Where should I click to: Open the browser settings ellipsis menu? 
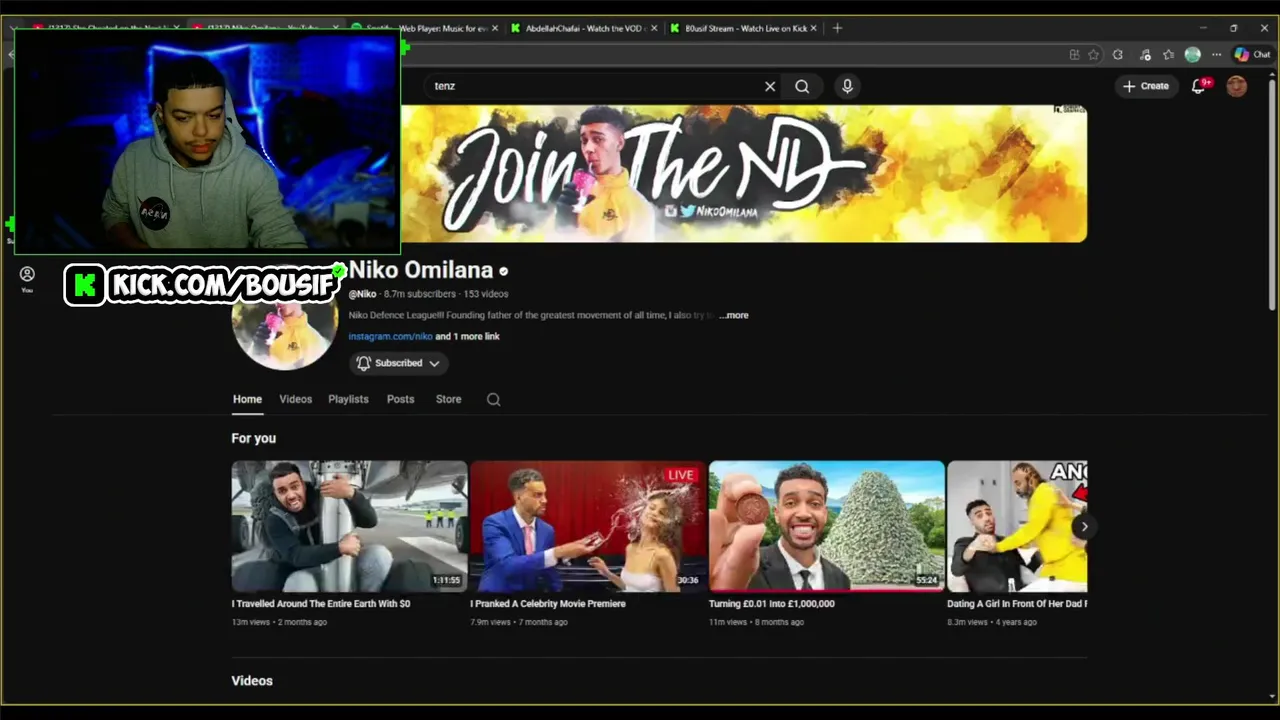1216,55
